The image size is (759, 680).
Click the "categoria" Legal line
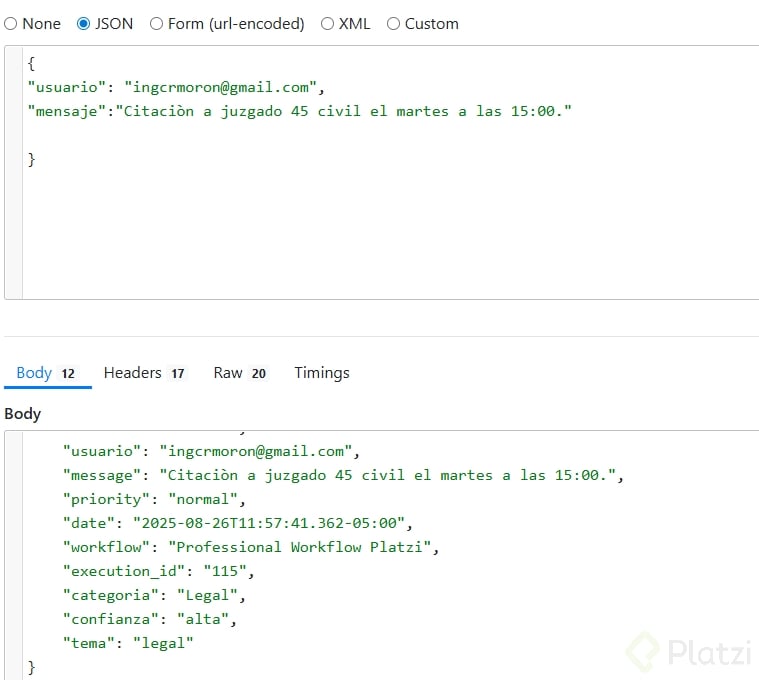coord(154,595)
